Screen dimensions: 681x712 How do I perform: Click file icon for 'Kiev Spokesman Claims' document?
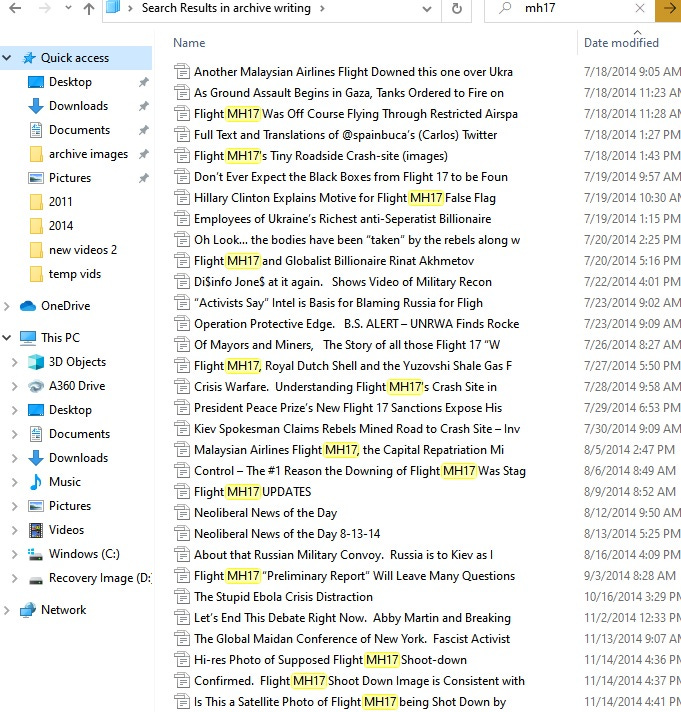coord(182,429)
